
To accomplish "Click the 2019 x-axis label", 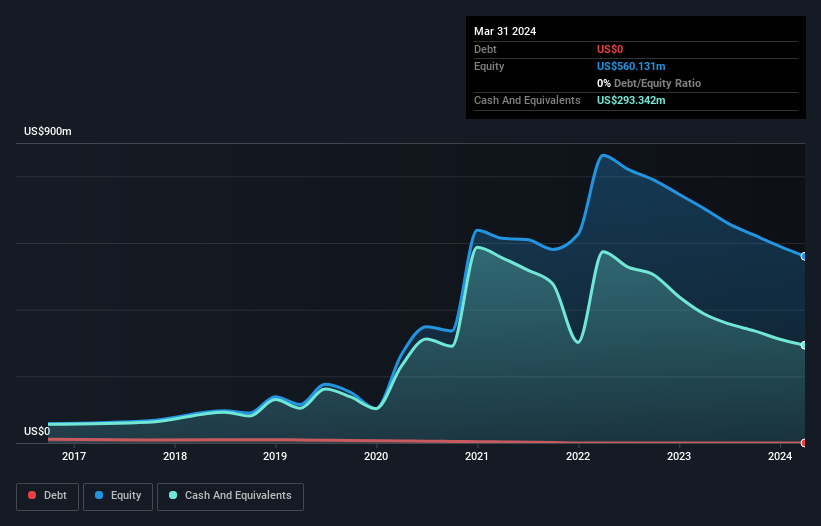I will (275, 456).
